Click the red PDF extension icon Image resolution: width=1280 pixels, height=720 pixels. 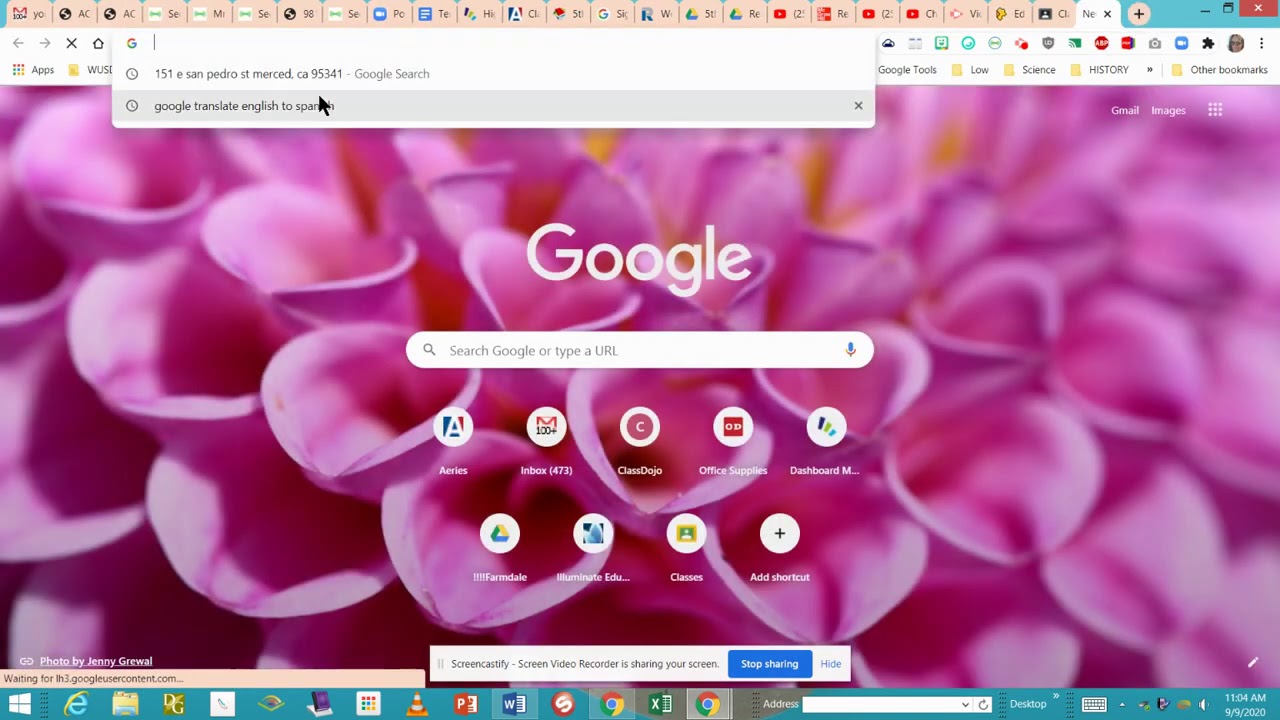(x=1128, y=43)
